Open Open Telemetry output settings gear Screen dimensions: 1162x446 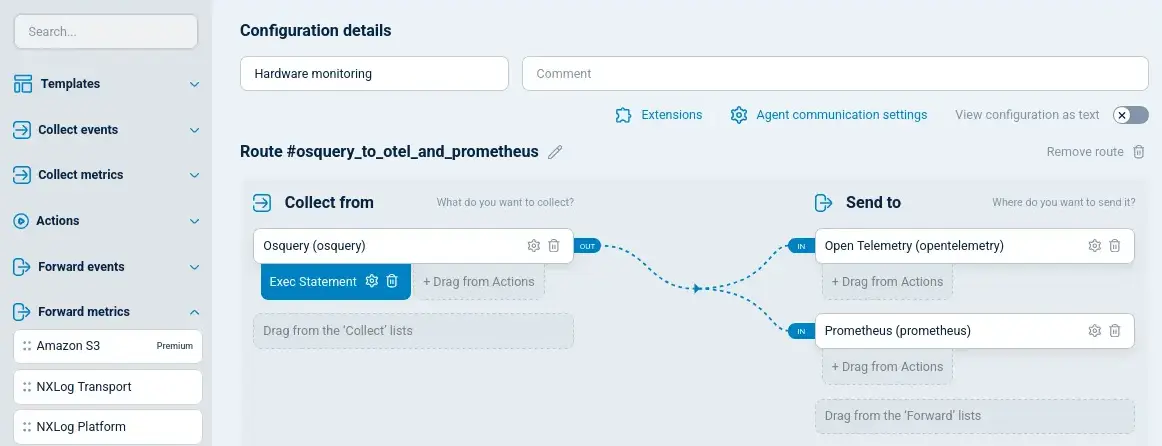tap(1095, 246)
